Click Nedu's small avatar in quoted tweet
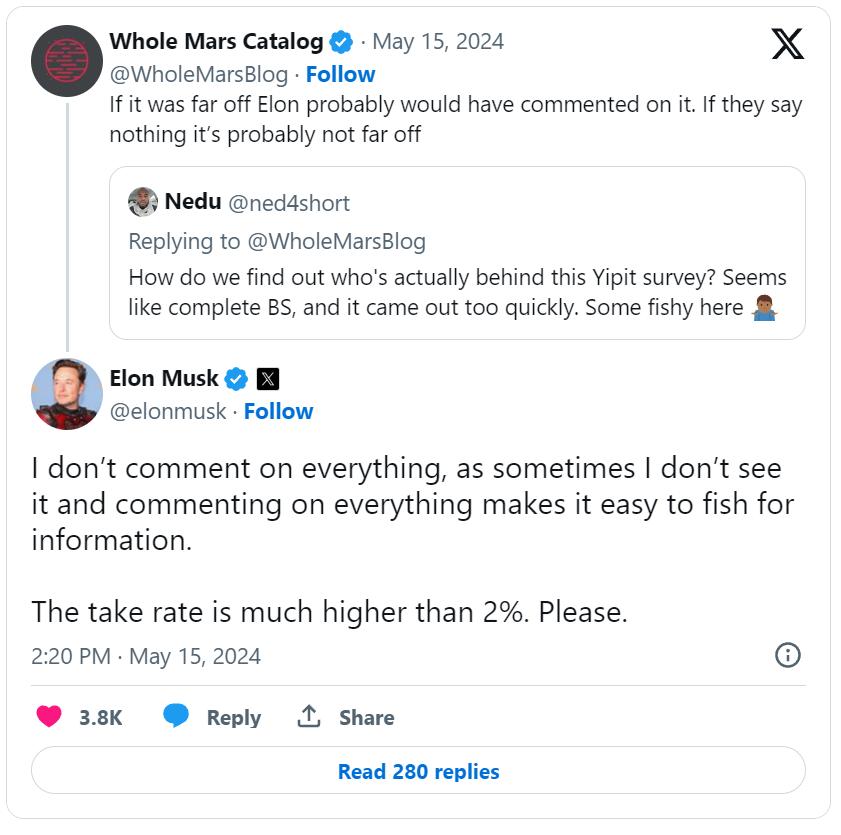The image size is (841, 835). pyautogui.click(x=143, y=202)
